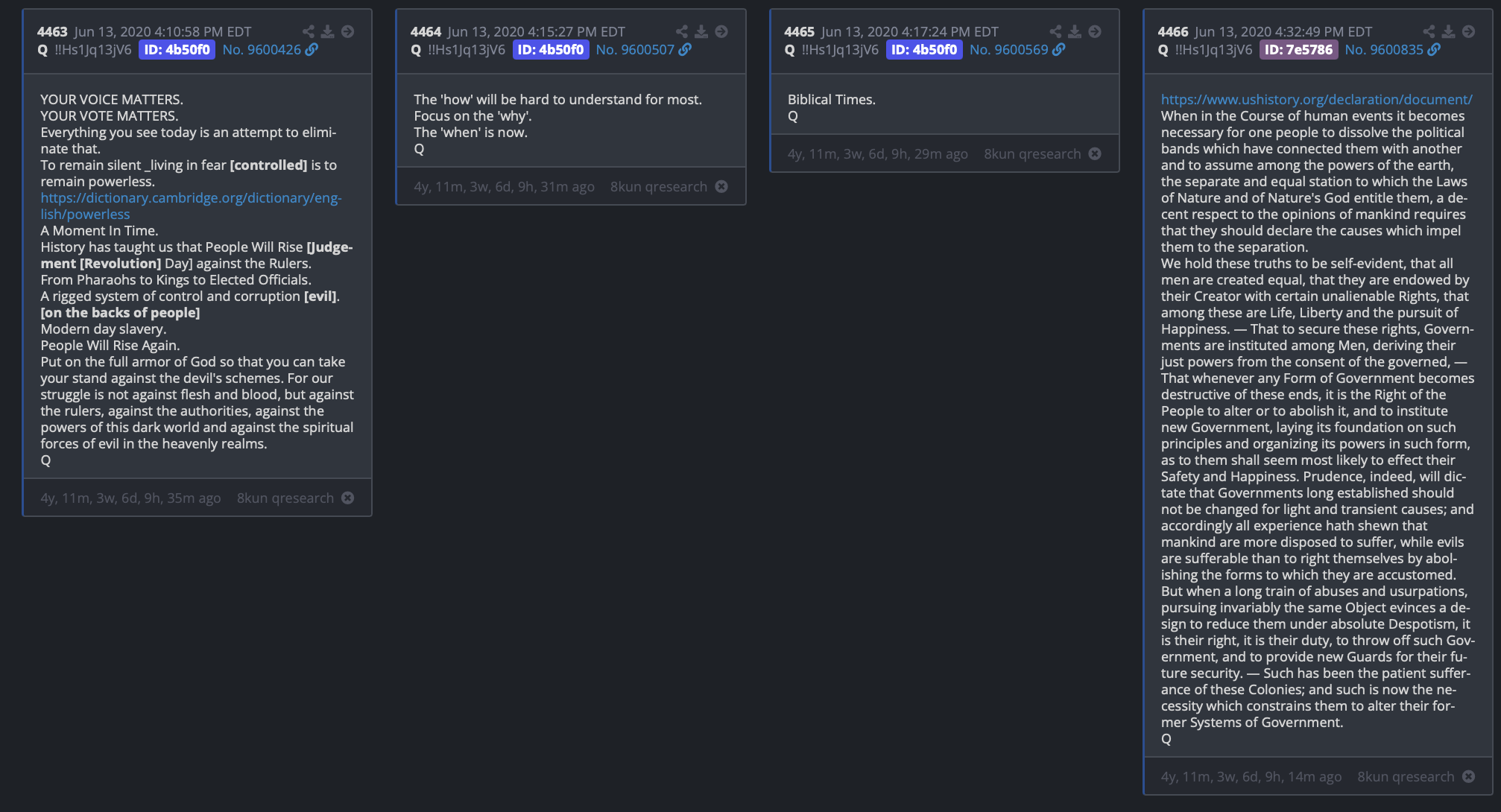Click post number 4466 in the header
This screenshot has width=1501, height=812.
click(1173, 32)
